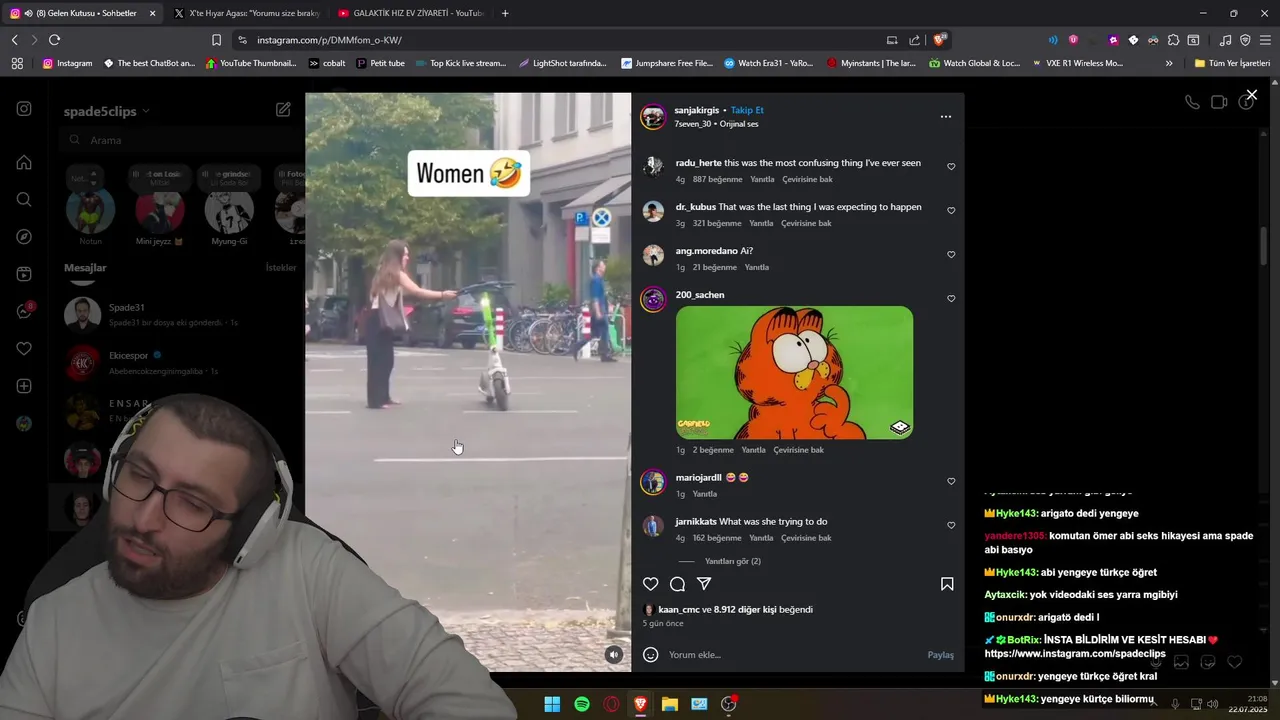Open File Explorer from the taskbar
This screenshot has height=720, width=1280.
coord(670,704)
